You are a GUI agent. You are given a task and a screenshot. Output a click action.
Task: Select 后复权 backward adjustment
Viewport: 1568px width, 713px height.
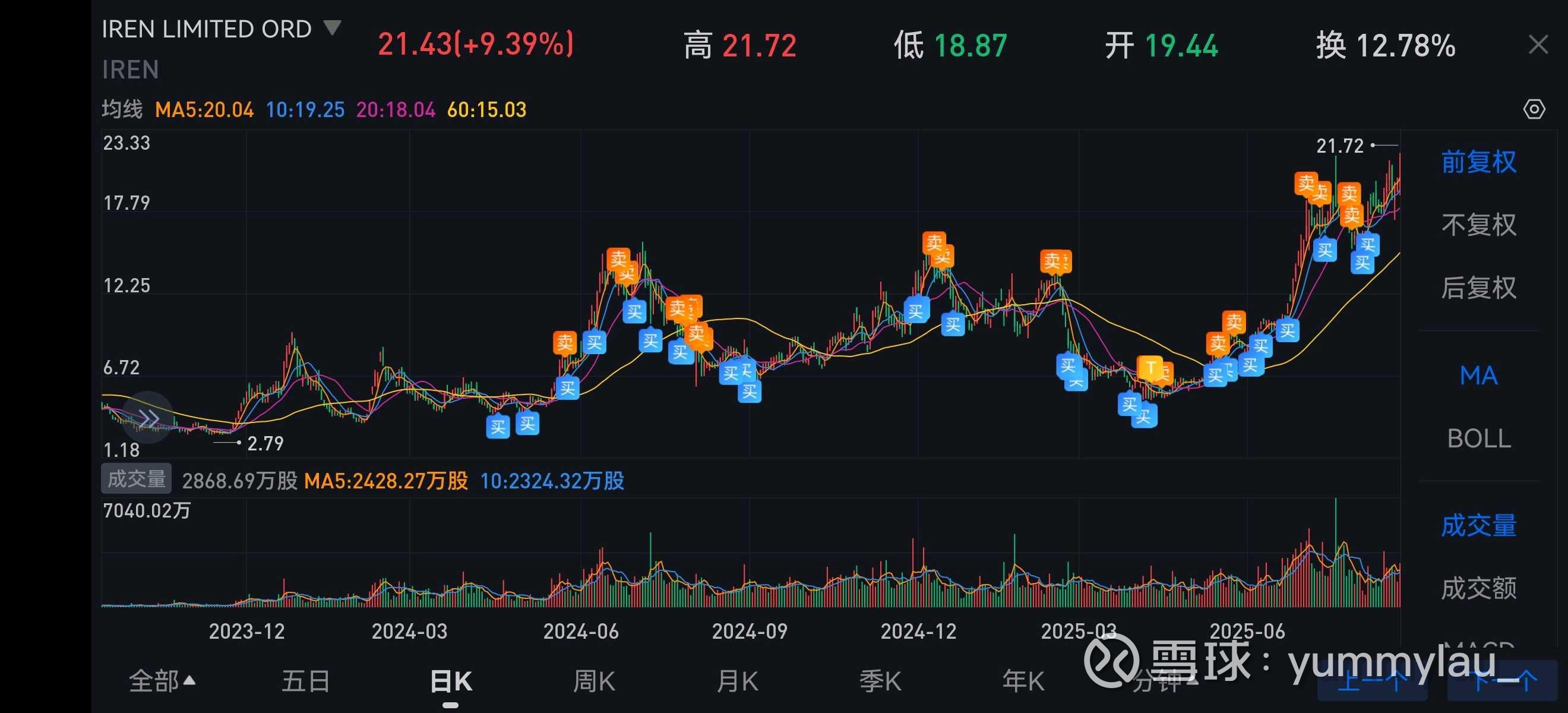click(x=1478, y=288)
